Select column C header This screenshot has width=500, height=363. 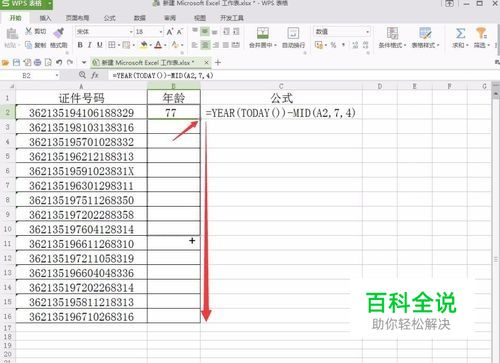click(281, 86)
